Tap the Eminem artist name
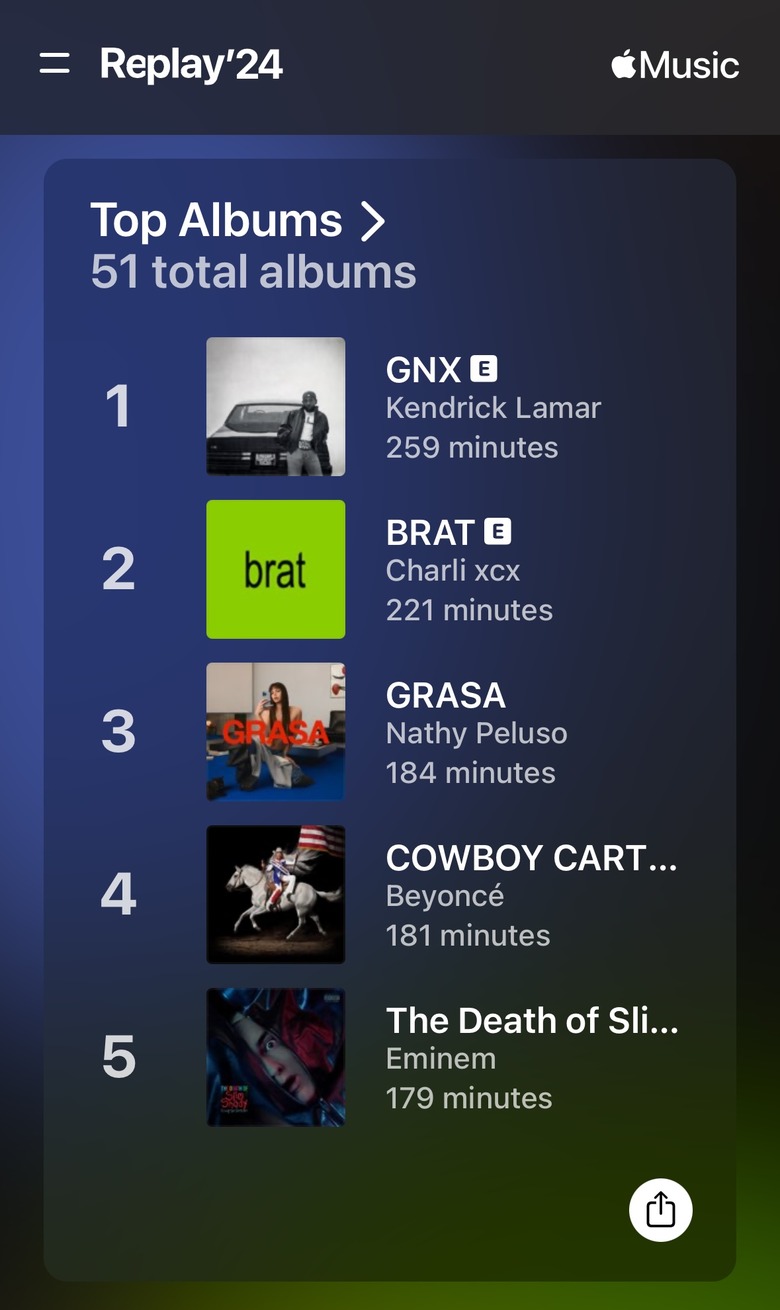Viewport: 780px width, 1310px height. [x=441, y=1059]
